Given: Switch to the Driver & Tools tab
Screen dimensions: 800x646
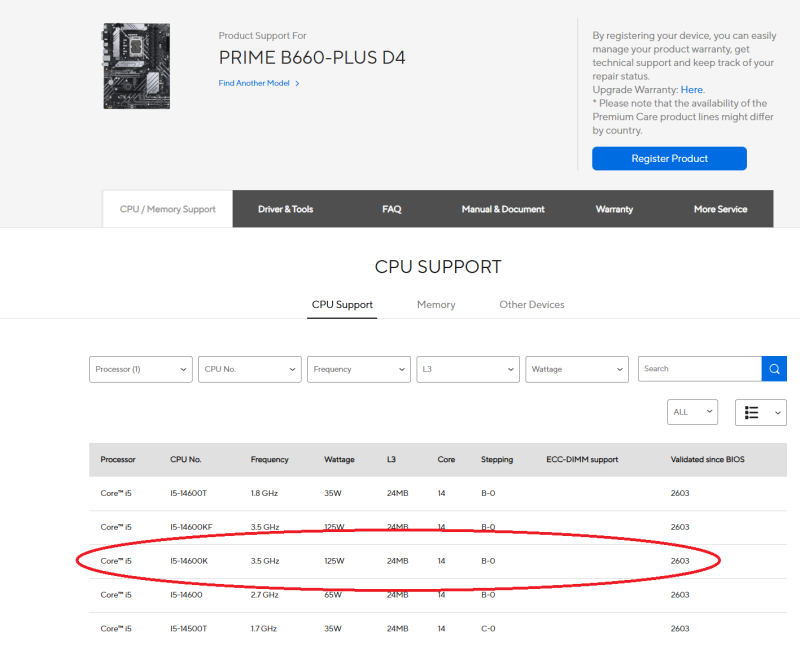Looking at the screenshot, I should coord(286,209).
